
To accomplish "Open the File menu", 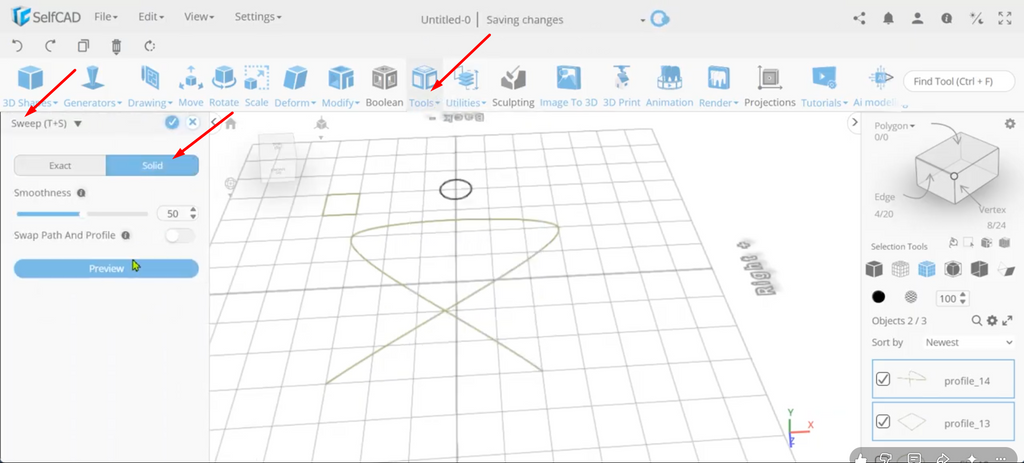I will pyautogui.click(x=106, y=17).
